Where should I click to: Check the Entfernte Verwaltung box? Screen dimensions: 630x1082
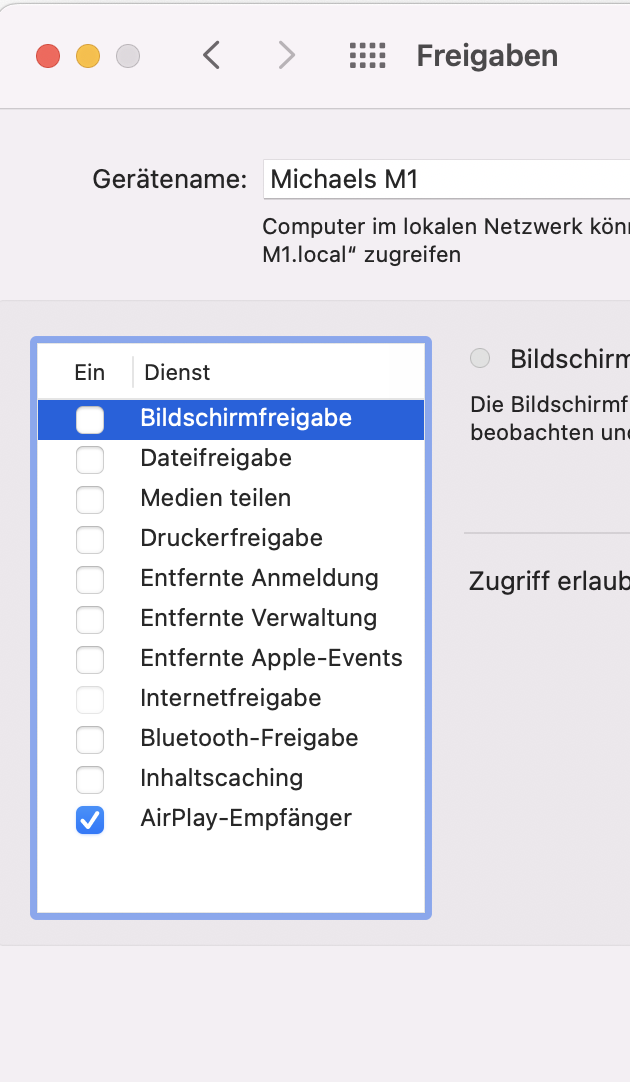pos(90,620)
